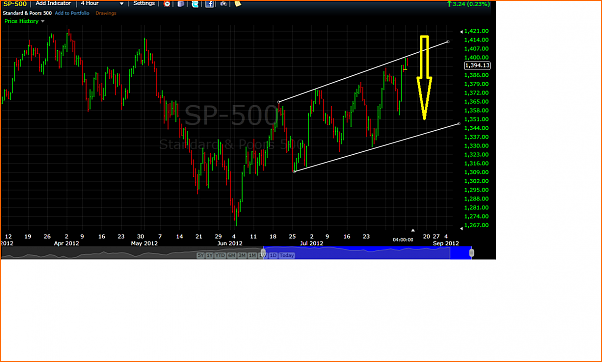Click the 1,351.00 price axis label
This screenshot has height=362, width=602.
pos(476,119)
